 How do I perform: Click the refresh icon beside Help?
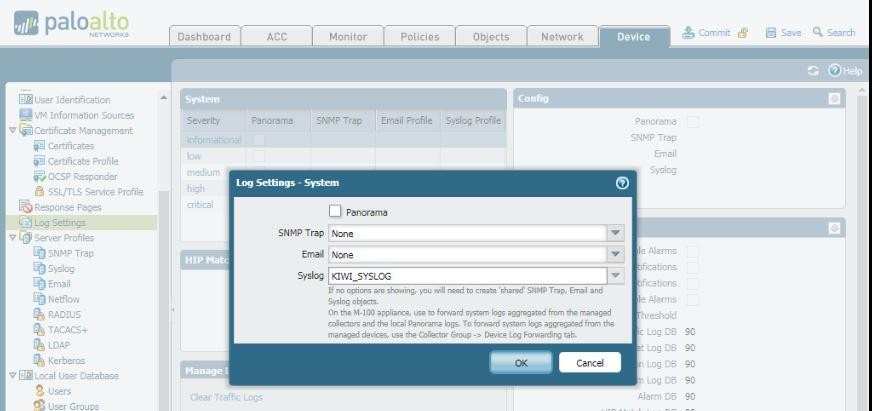812,71
